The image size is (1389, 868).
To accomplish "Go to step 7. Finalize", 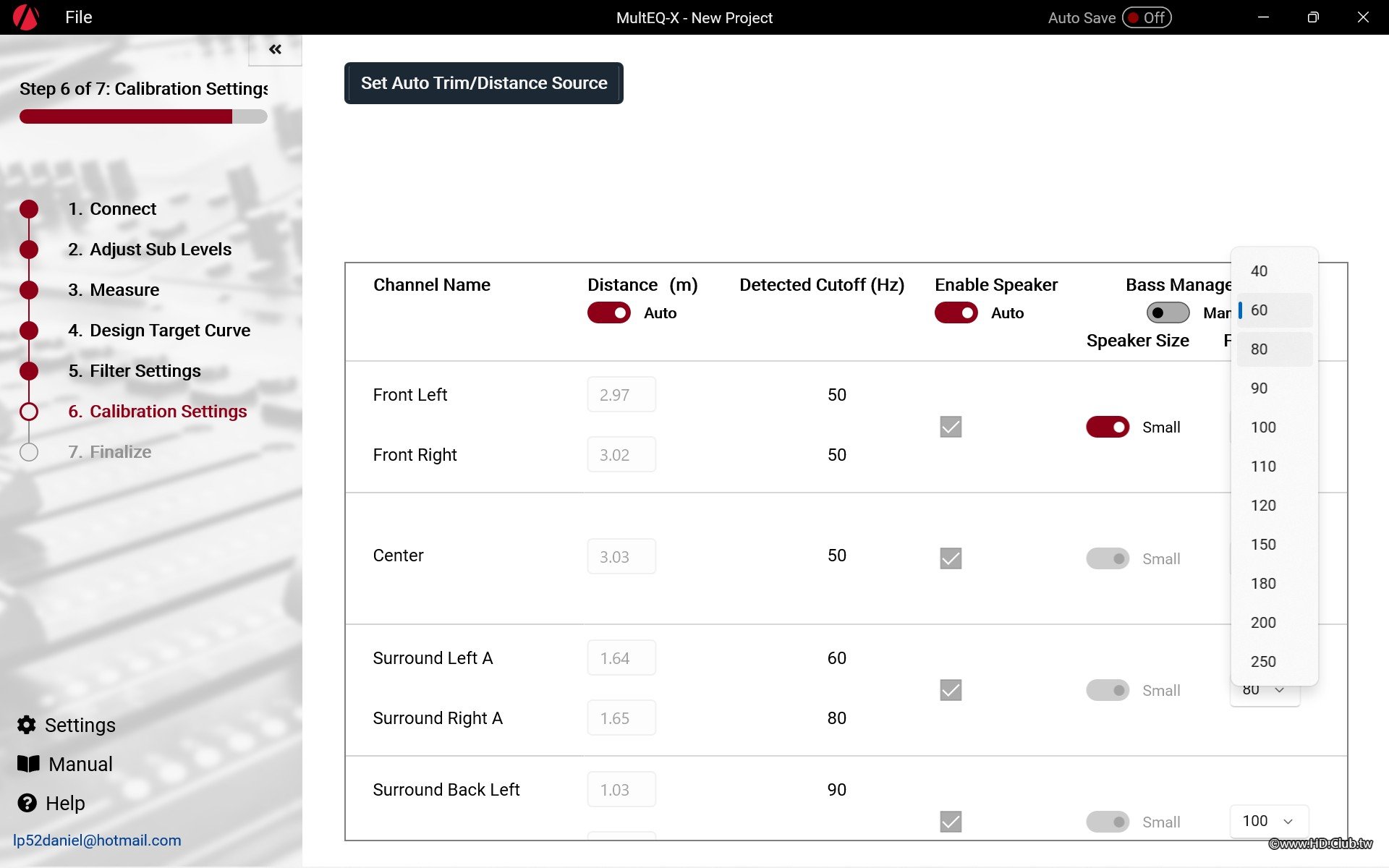I will point(110,452).
